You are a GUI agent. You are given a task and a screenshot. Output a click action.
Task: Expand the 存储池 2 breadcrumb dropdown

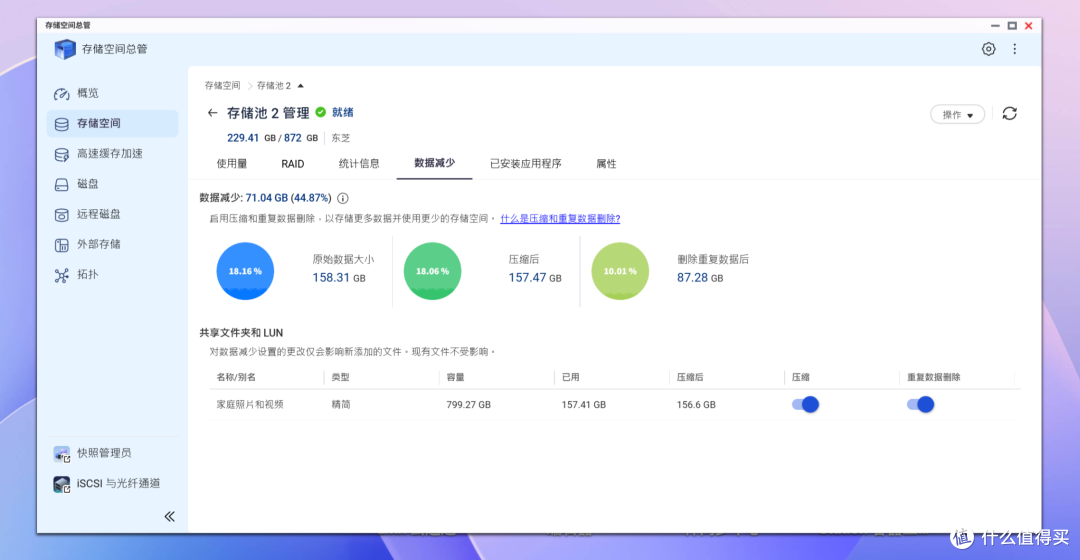pos(300,86)
